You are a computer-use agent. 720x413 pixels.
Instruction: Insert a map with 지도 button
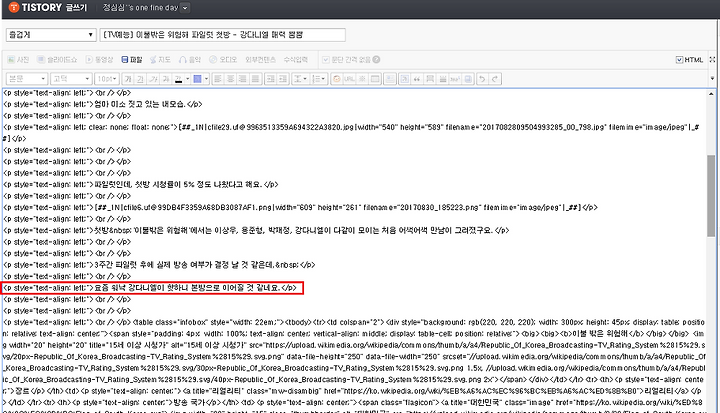(x=160, y=60)
